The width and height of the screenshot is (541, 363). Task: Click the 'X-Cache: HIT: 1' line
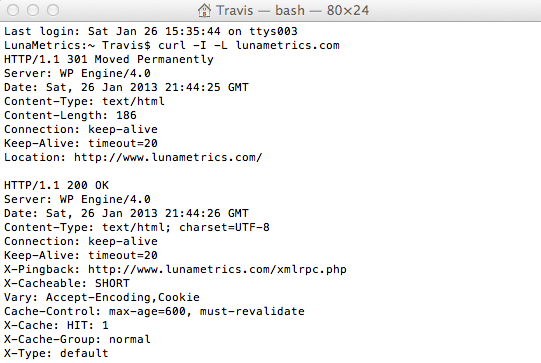coord(56,325)
